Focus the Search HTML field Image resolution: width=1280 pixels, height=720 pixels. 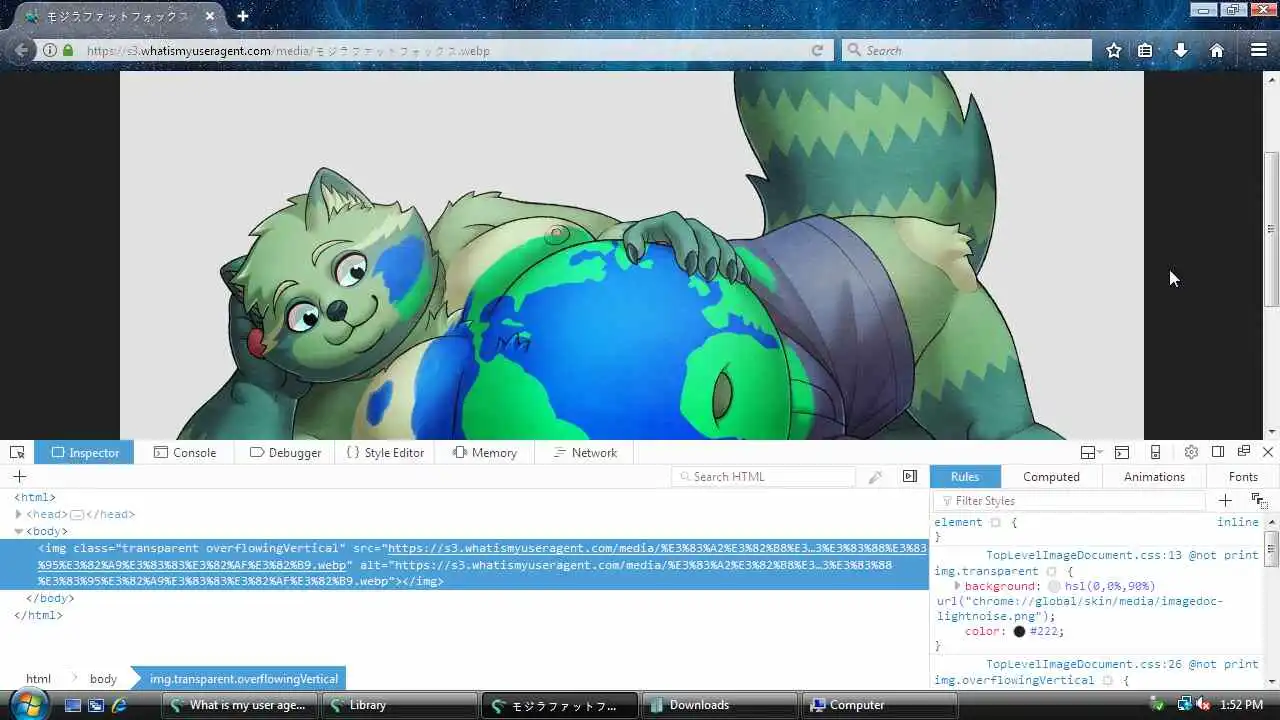[x=763, y=477]
